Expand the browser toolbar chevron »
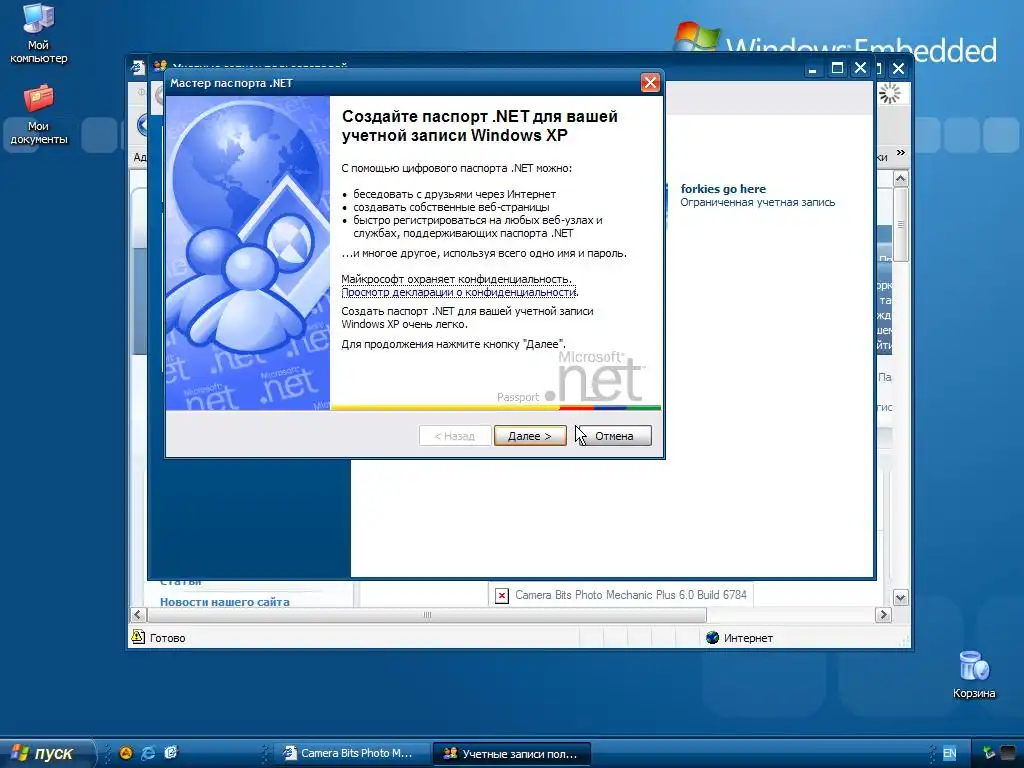The width and height of the screenshot is (1024, 768). click(x=901, y=153)
